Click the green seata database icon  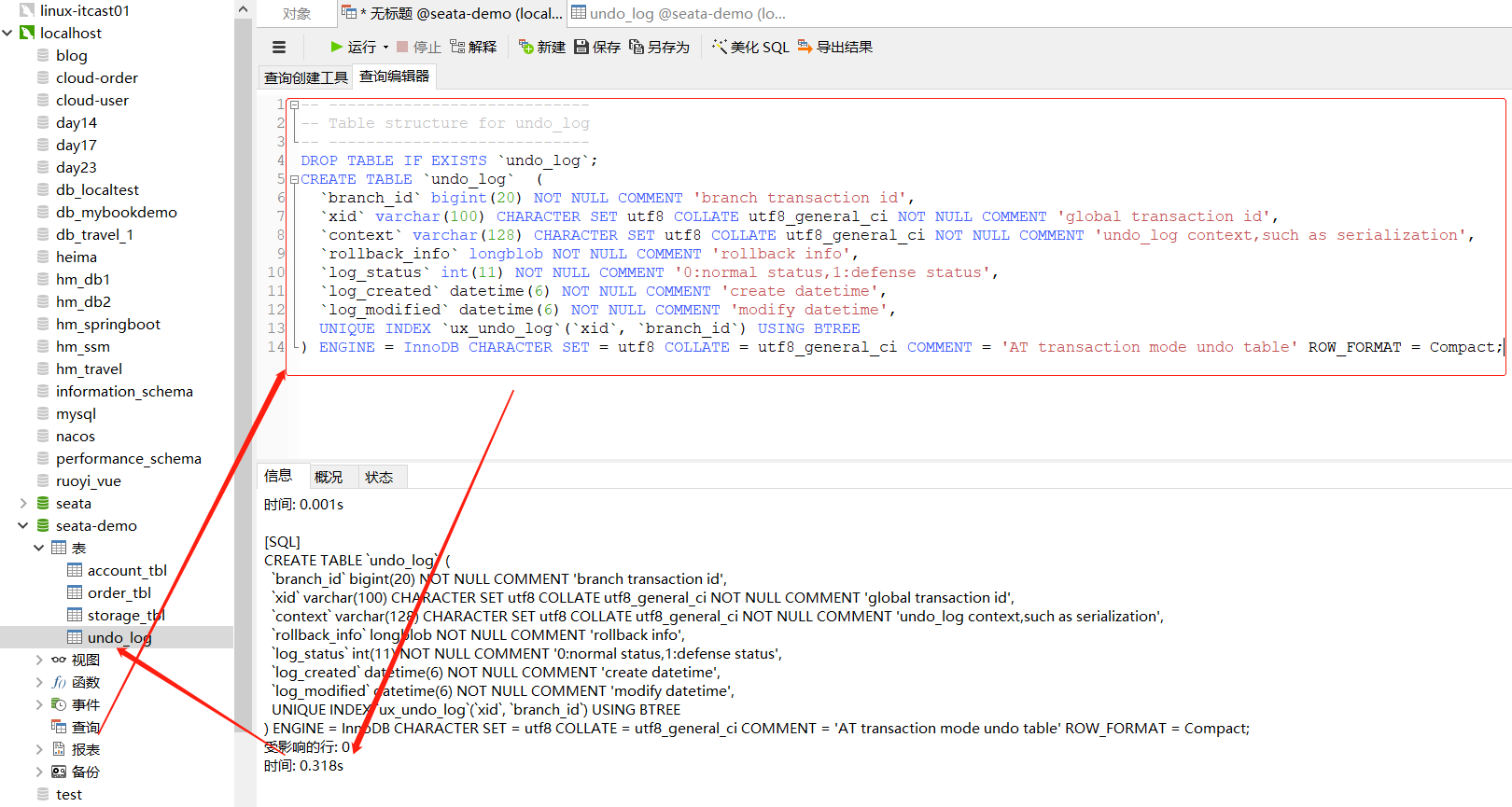pyautogui.click(x=43, y=503)
